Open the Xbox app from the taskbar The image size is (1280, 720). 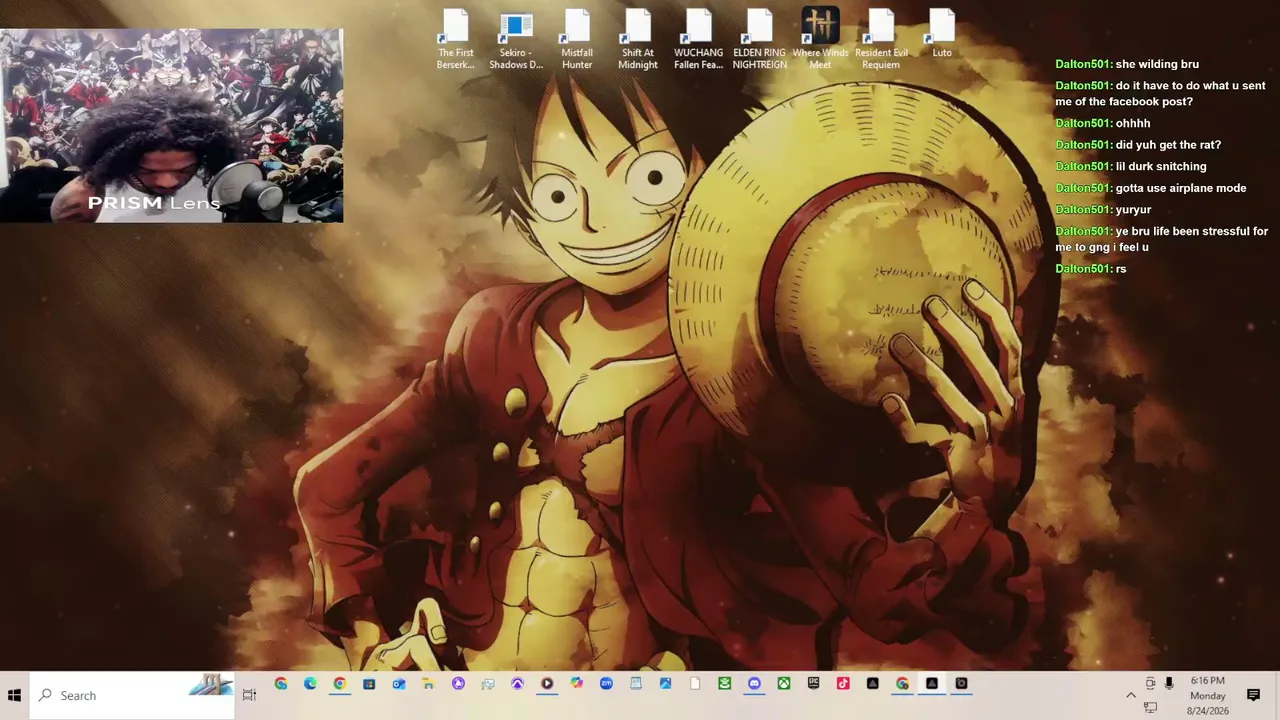[784, 684]
